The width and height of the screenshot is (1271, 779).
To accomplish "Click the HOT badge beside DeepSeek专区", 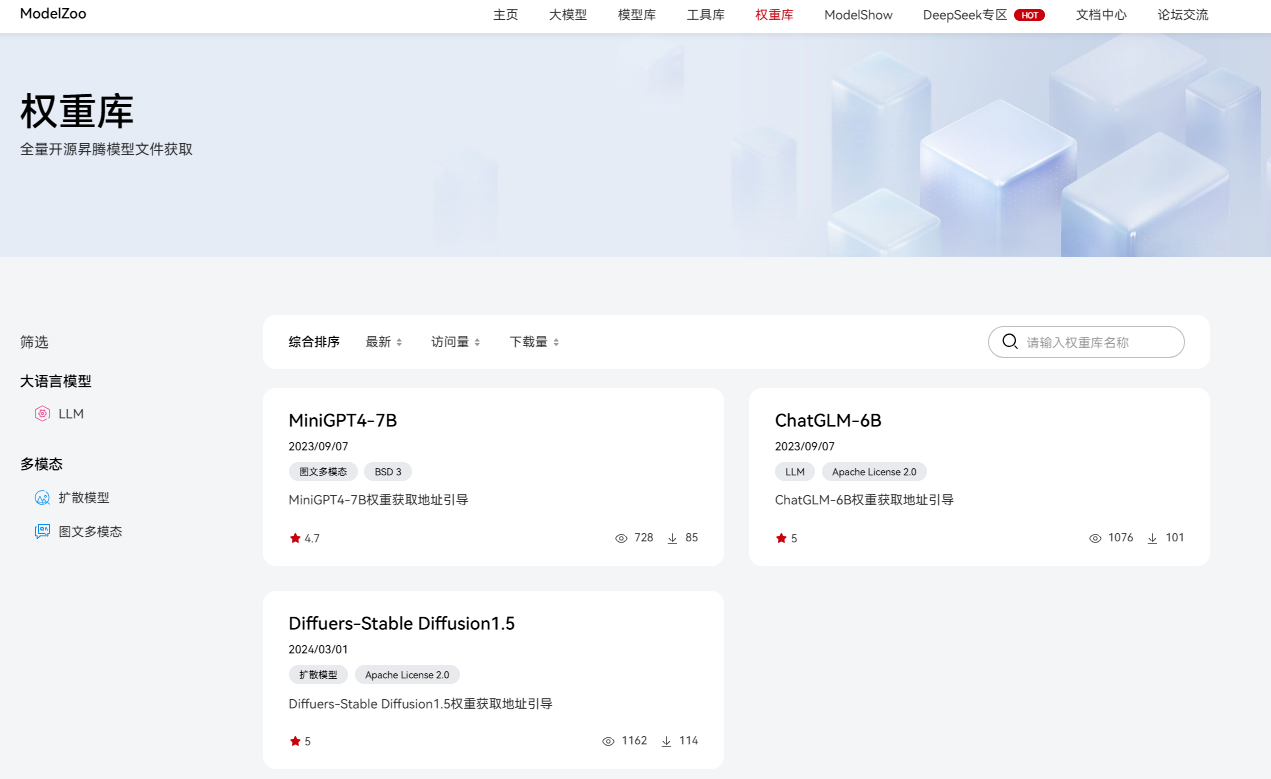I will click(x=1029, y=15).
